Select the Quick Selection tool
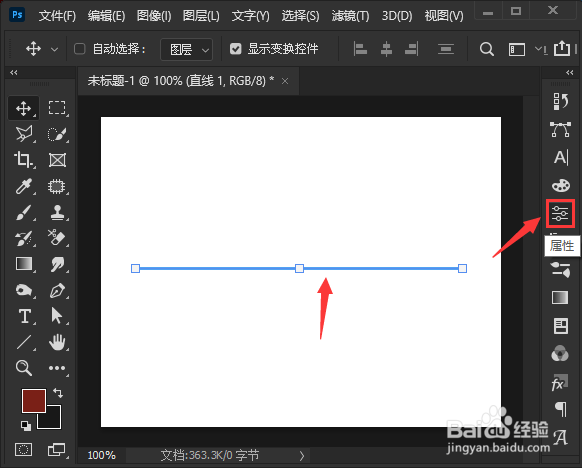 (x=57, y=134)
